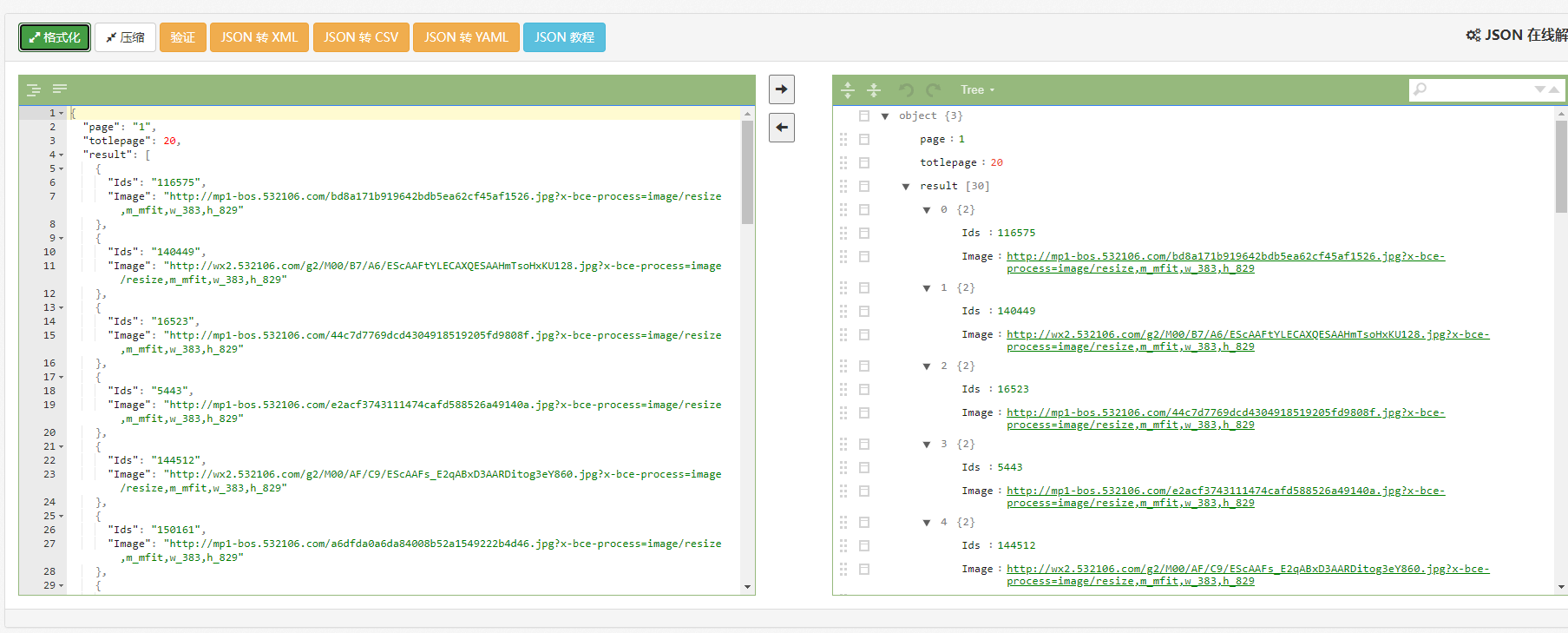Screen dimensions: 1568x633
Task: Click the drag handle on the item 4 row
Action: pos(843,522)
